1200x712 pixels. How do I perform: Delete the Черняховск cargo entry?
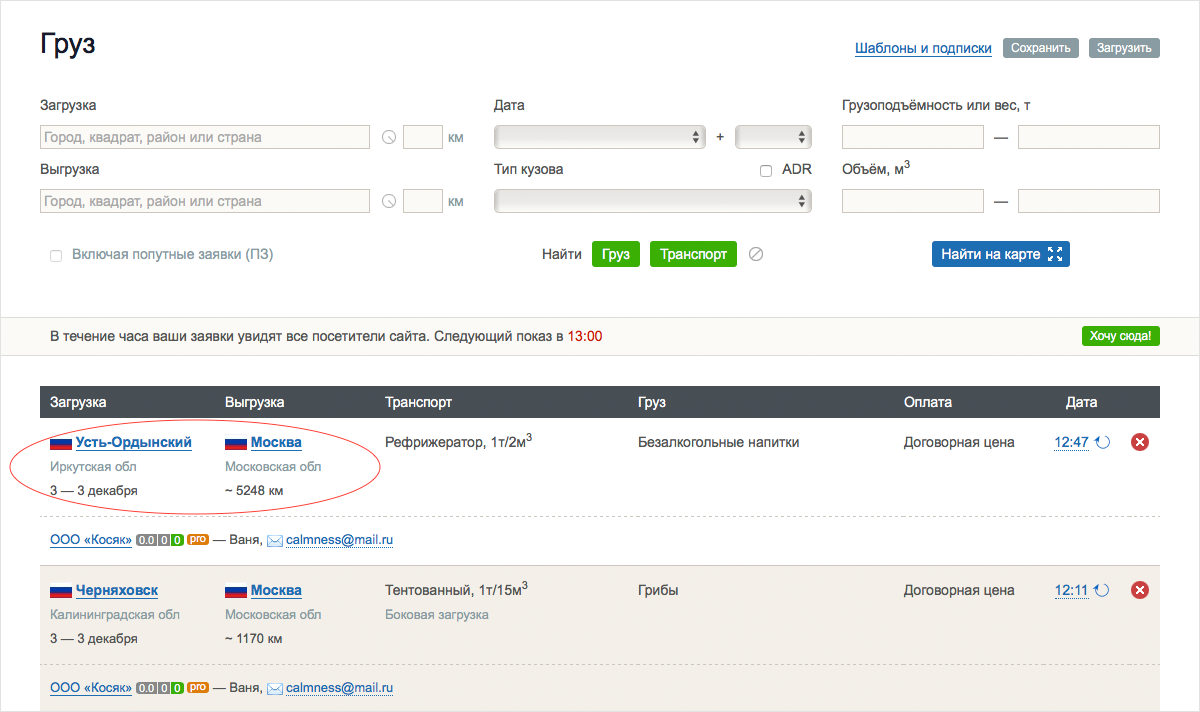(1139, 591)
